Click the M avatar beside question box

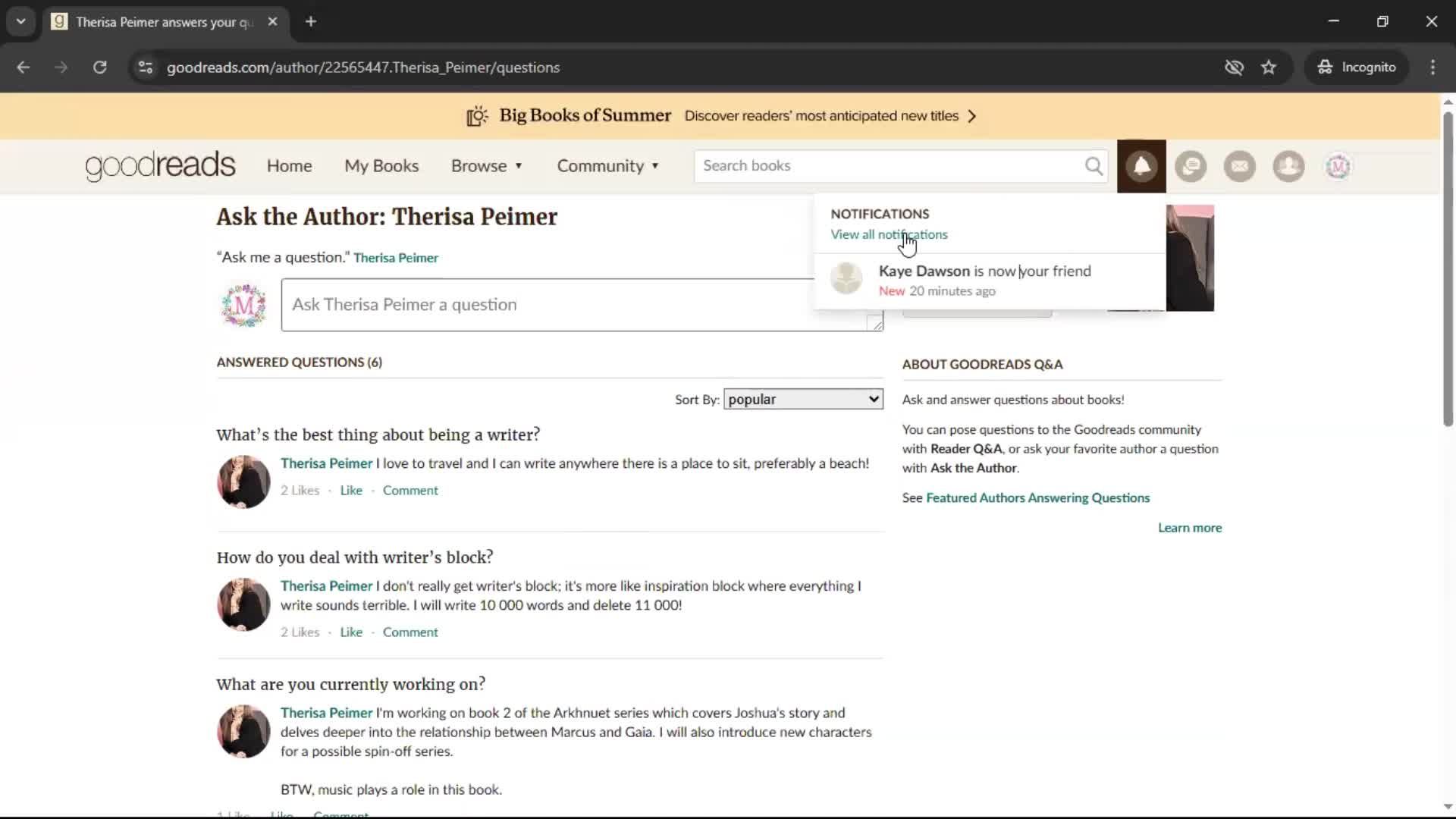(243, 305)
